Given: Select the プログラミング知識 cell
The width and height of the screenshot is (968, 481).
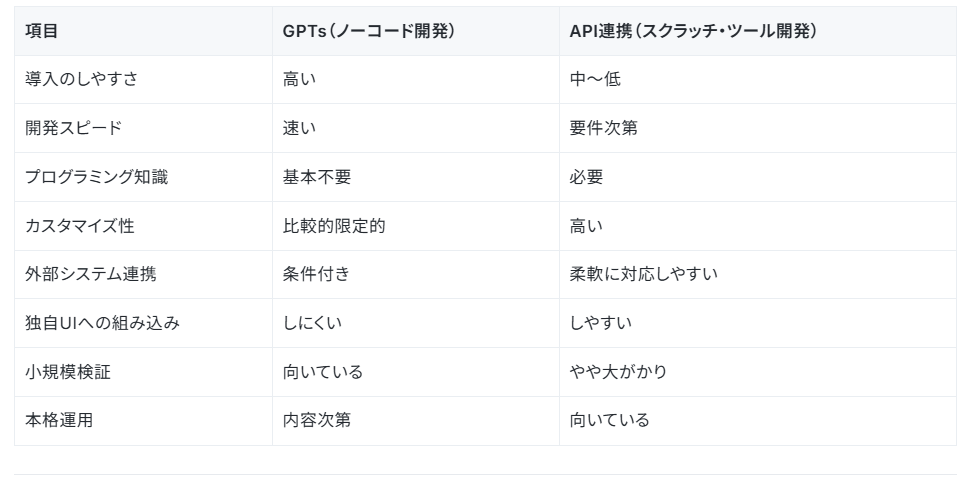Looking at the screenshot, I should 143,177.
